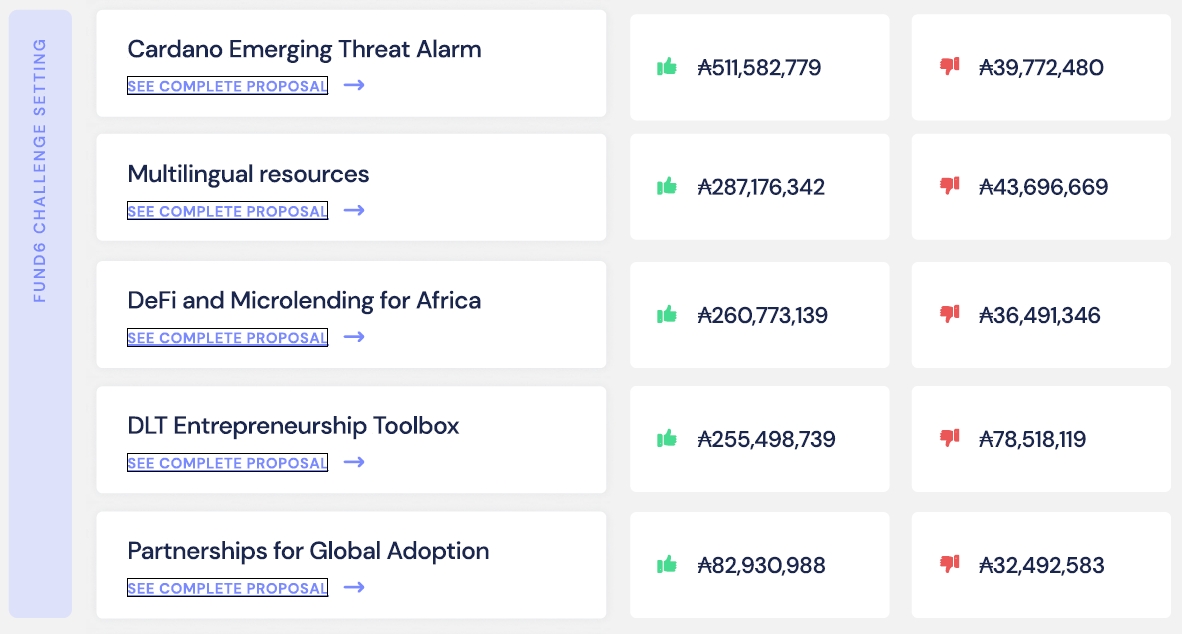Open See Complete Proposal for Cardano Emerging Threat Alarm
The height and width of the screenshot is (634, 1182).
pyautogui.click(x=227, y=86)
